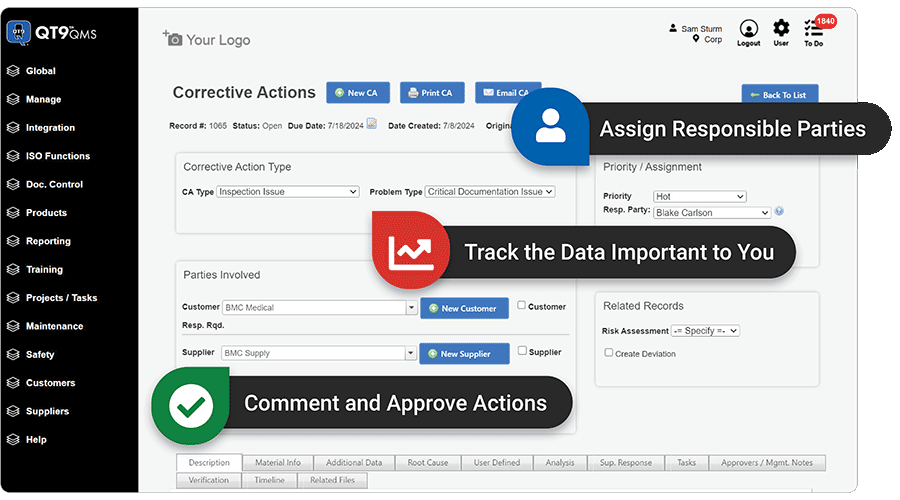The height and width of the screenshot is (500, 900).
Task: Click the Sam Sturm person icon
Action: [x=673, y=28]
